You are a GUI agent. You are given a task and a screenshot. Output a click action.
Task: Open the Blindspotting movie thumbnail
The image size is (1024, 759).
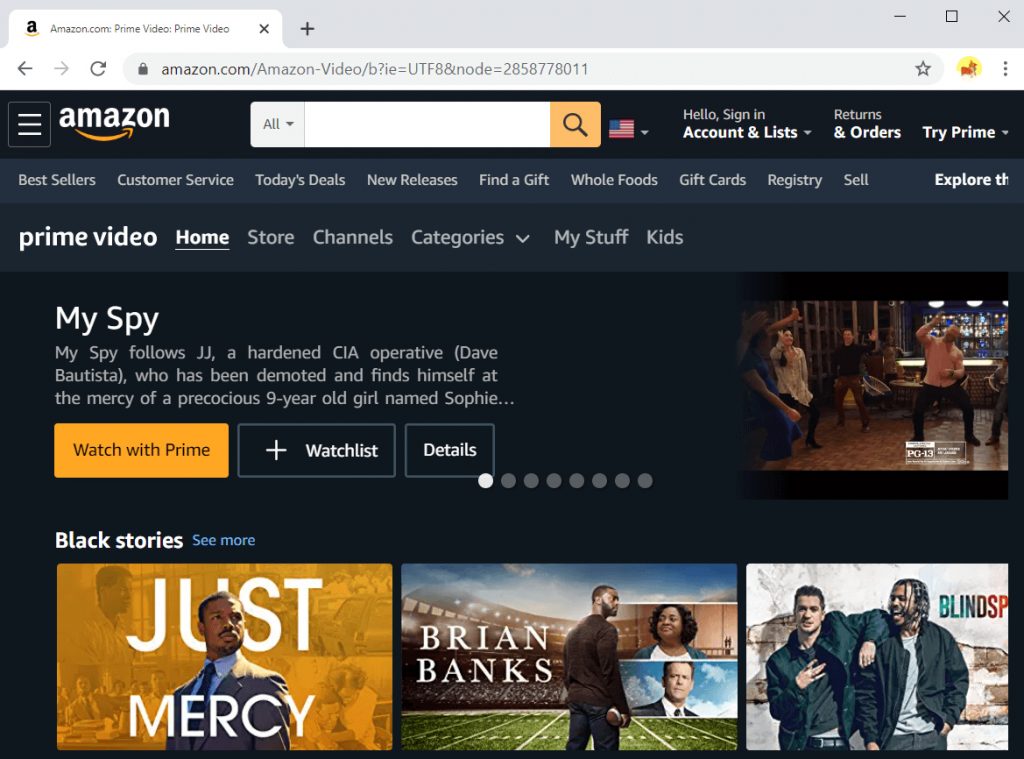[x=877, y=656]
